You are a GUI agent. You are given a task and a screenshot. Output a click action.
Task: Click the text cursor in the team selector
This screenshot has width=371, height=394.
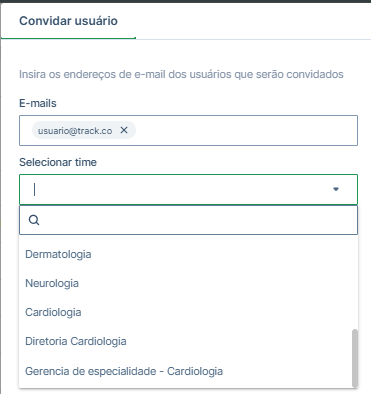point(34,189)
